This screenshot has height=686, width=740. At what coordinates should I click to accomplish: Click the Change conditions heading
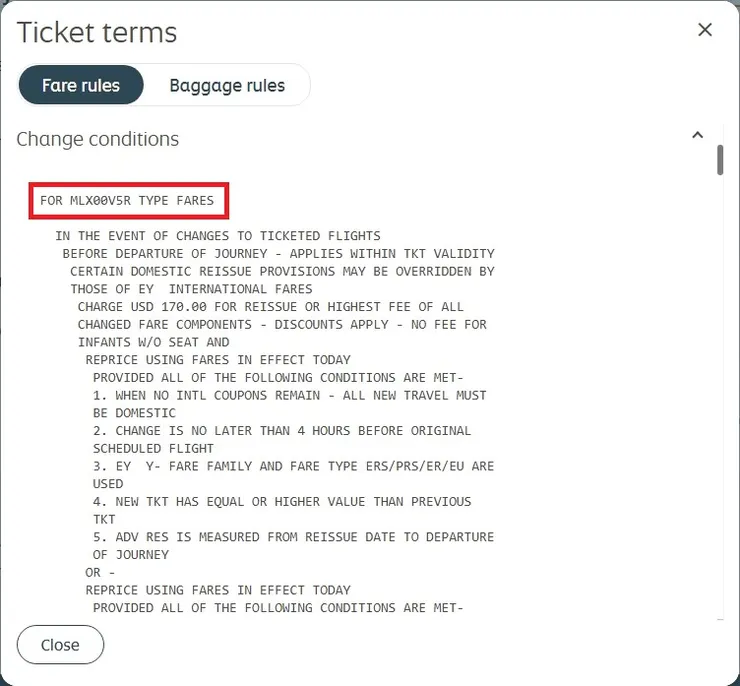(98, 139)
